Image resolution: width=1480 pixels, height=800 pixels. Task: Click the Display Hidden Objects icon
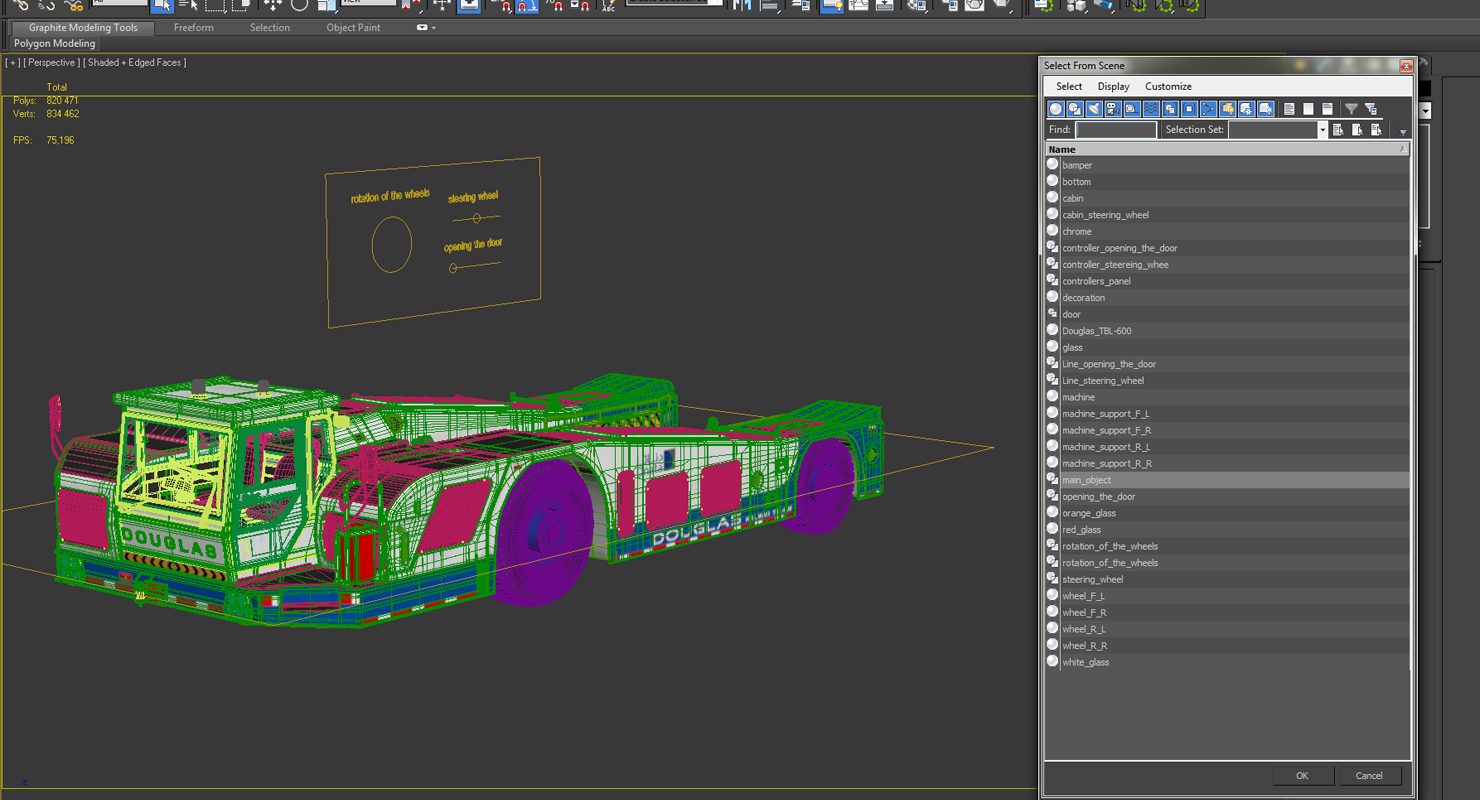(1265, 109)
